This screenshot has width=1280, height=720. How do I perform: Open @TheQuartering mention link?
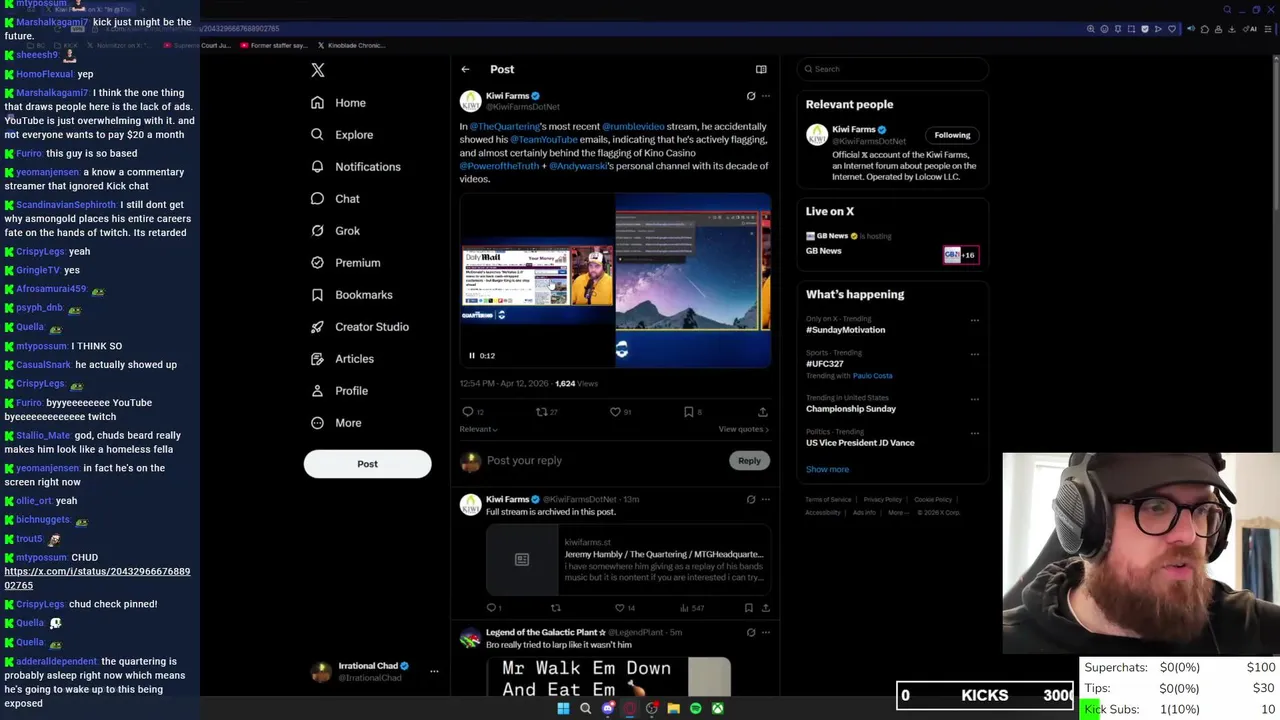505,127
